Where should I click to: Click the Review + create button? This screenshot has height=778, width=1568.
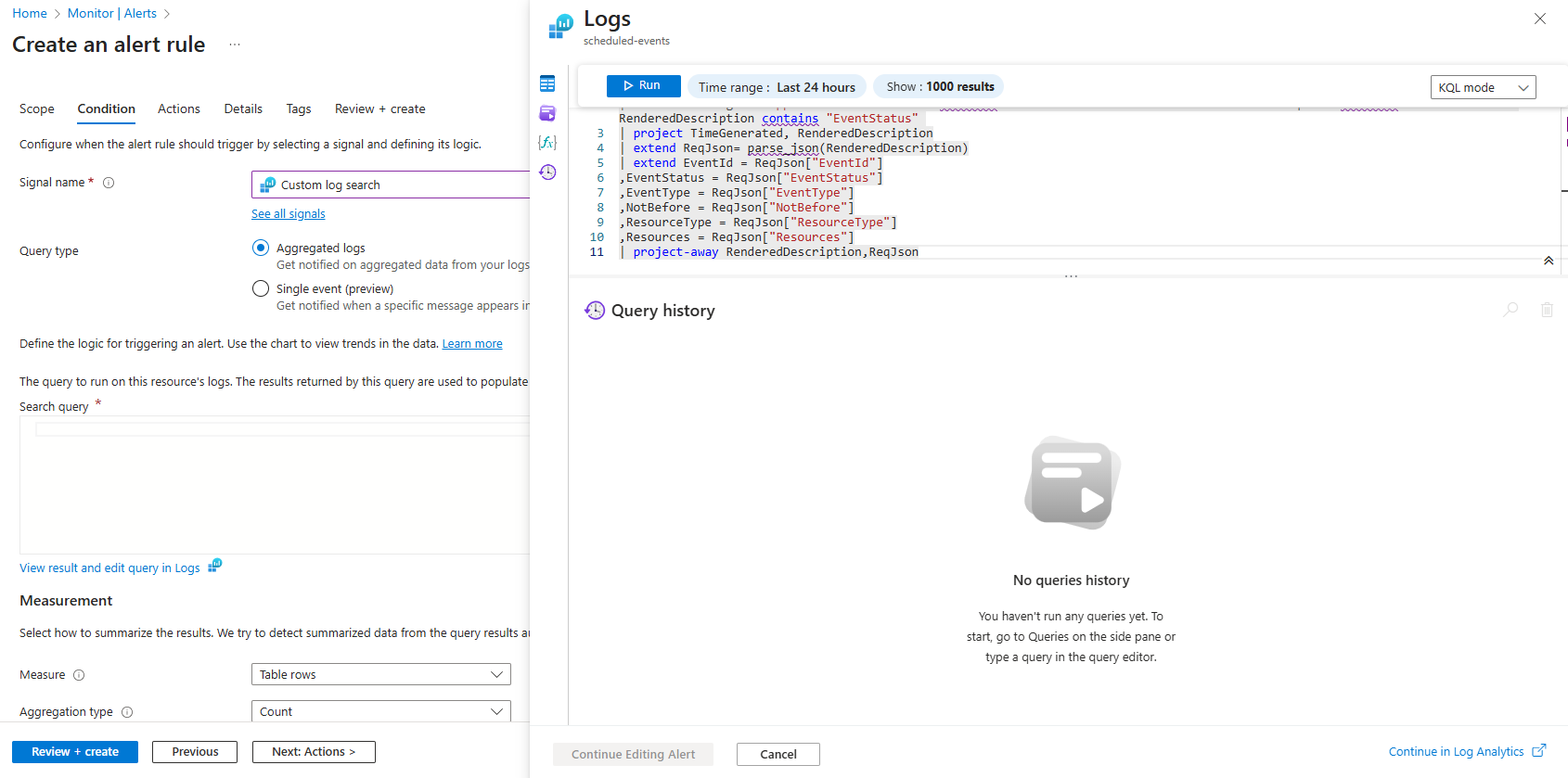pyautogui.click(x=75, y=752)
